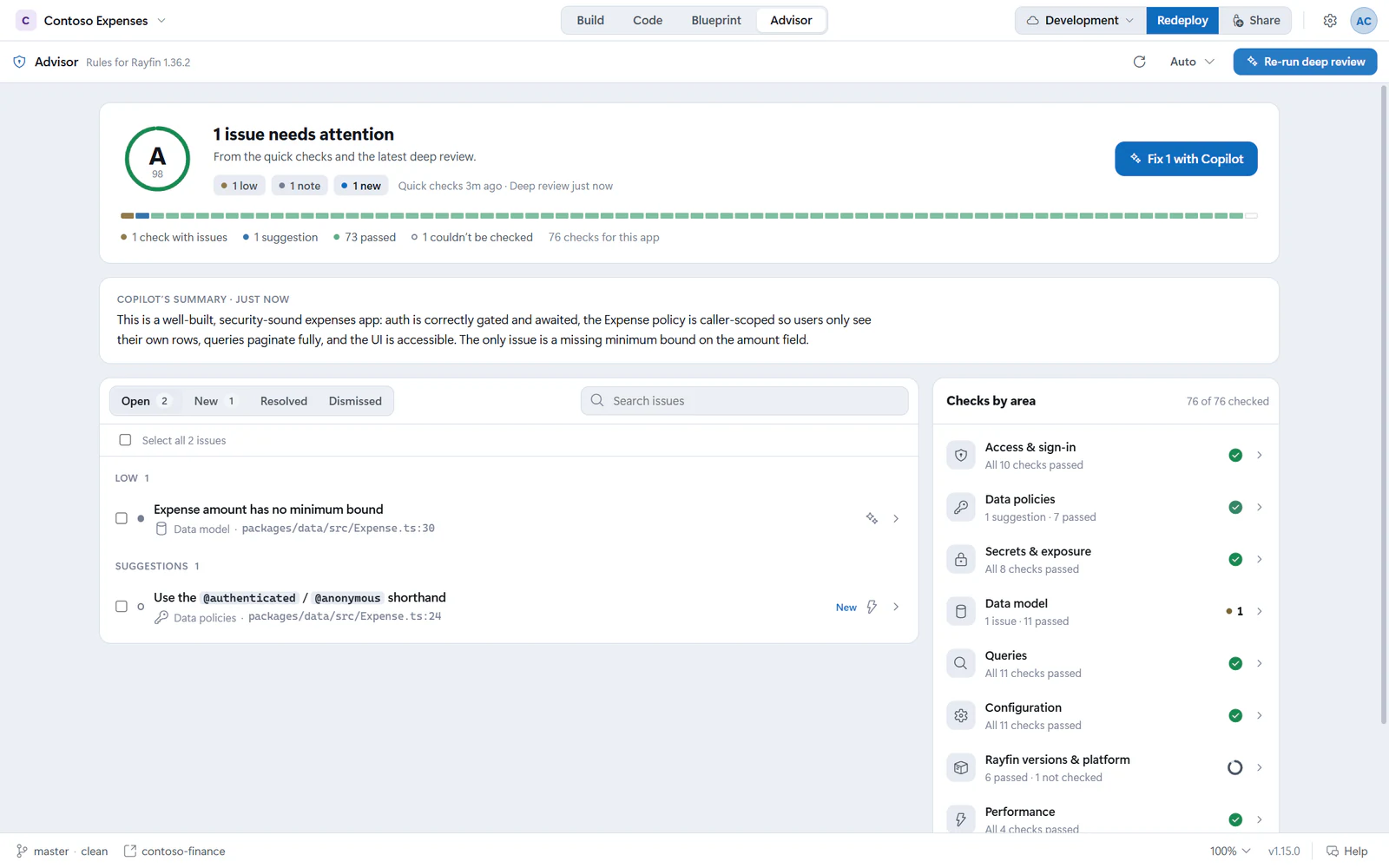The image size is (1389, 868).
Task: Click the 1 low severity pill
Action: pos(240,186)
